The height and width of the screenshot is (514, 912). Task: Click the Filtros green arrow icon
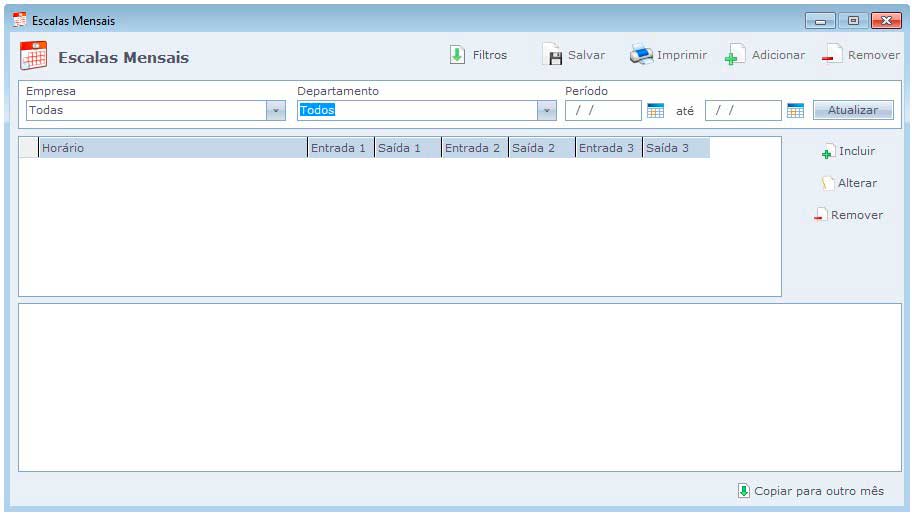(x=457, y=56)
